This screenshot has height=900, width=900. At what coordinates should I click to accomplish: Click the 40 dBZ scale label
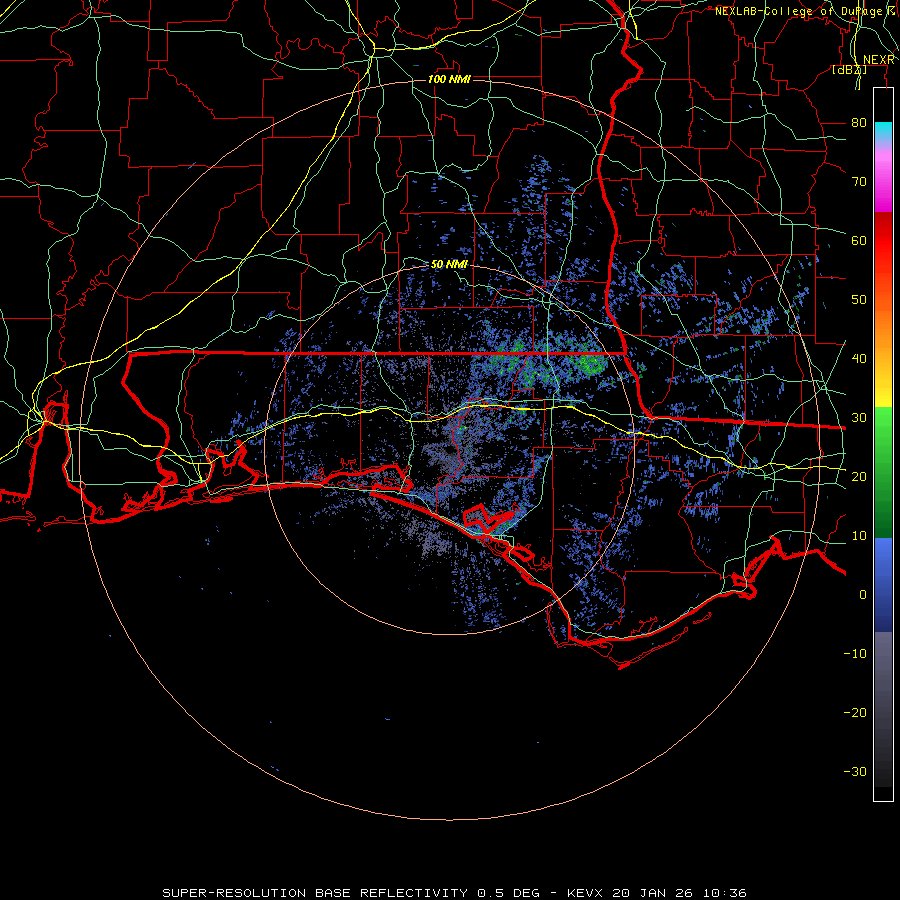click(859, 359)
